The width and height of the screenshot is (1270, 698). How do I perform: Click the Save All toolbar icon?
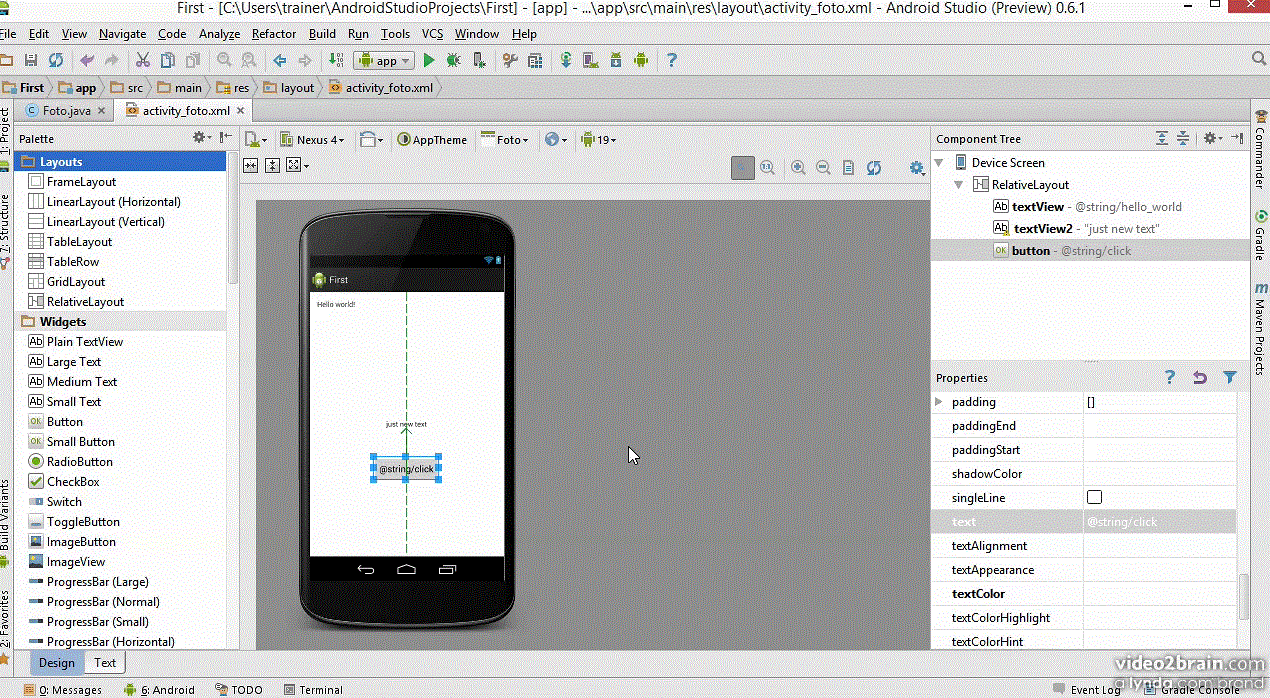31,60
